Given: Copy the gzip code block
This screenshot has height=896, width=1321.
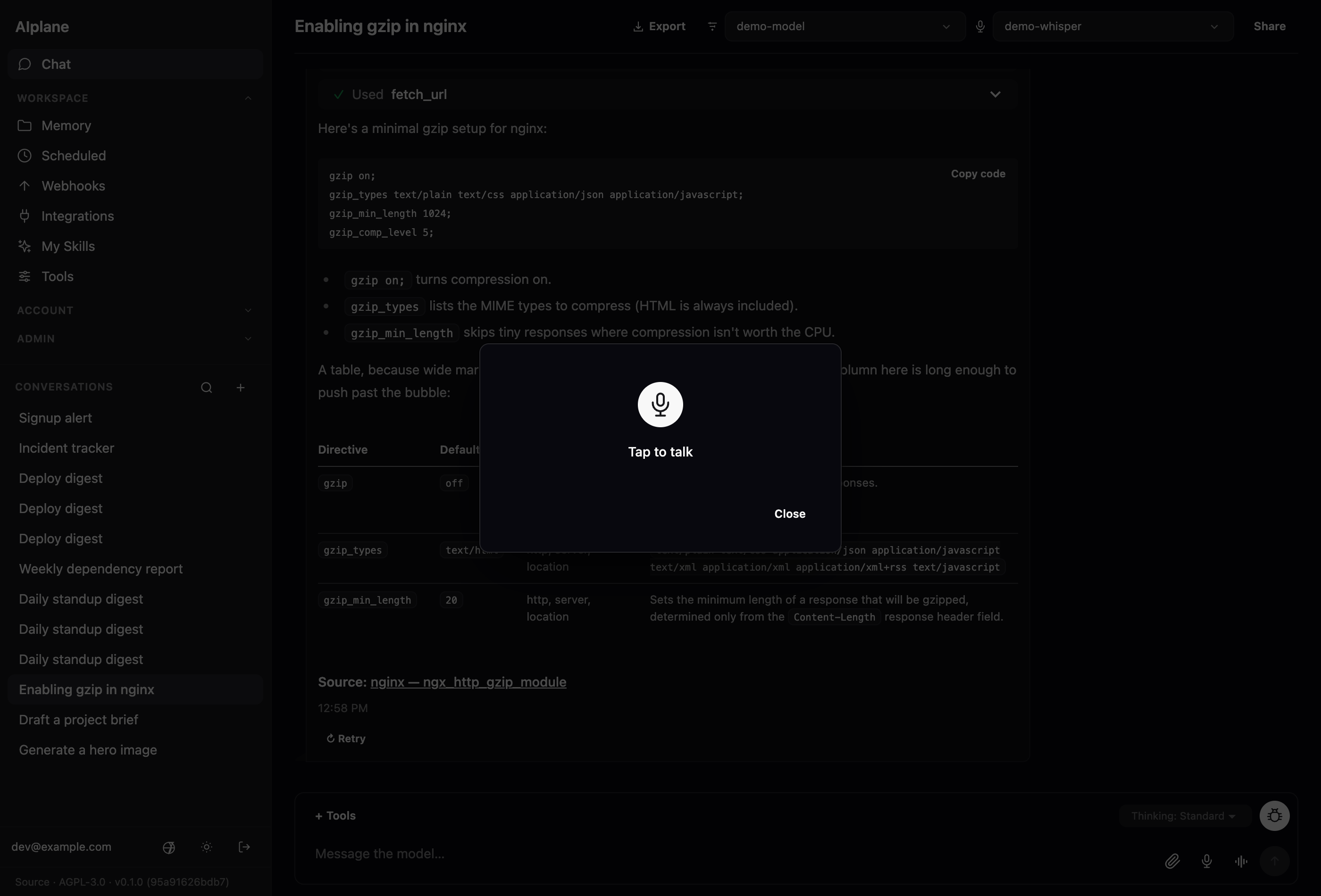Looking at the screenshot, I should (x=978, y=174).
